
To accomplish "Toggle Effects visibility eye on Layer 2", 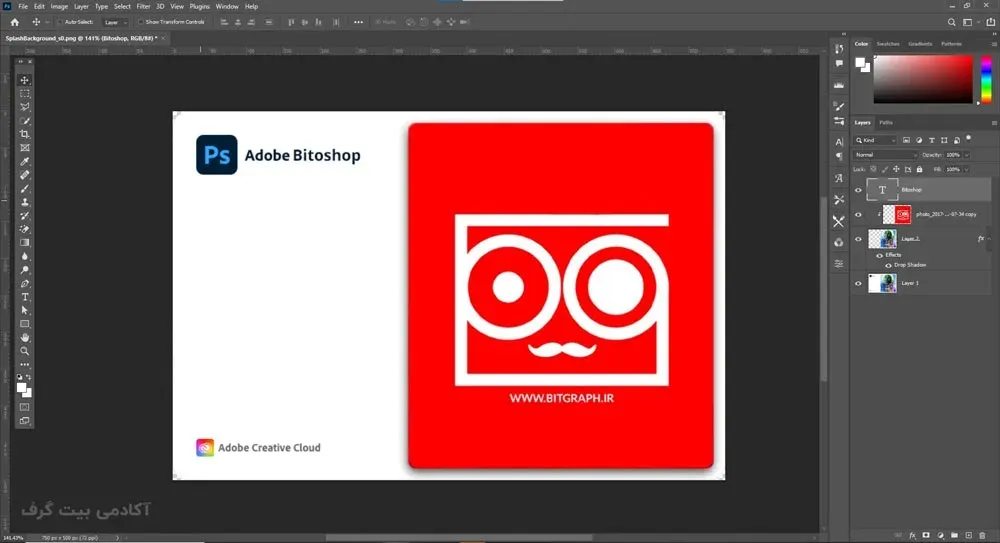I will (x=880, y=255).
